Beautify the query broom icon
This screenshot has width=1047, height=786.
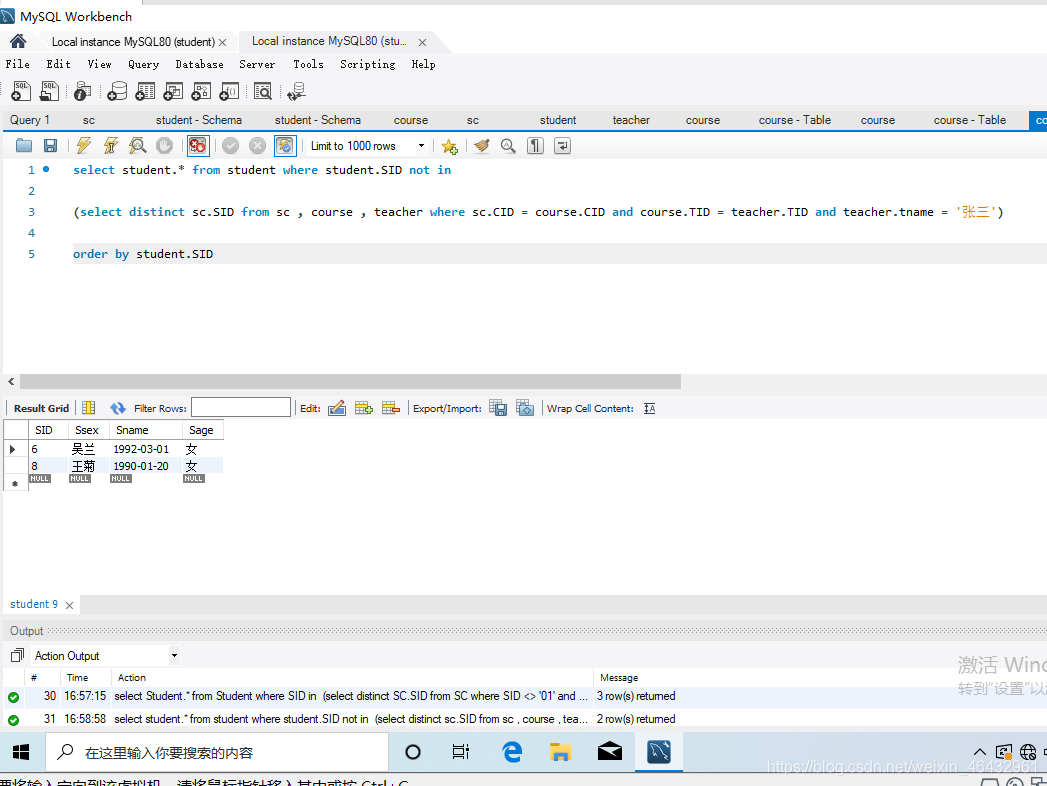tap(481, 146)
